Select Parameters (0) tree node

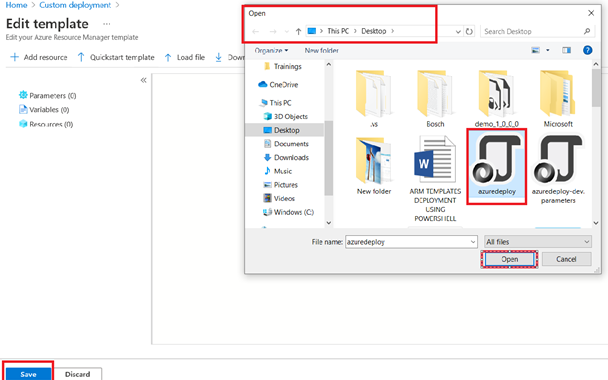[x=48, y=95]
